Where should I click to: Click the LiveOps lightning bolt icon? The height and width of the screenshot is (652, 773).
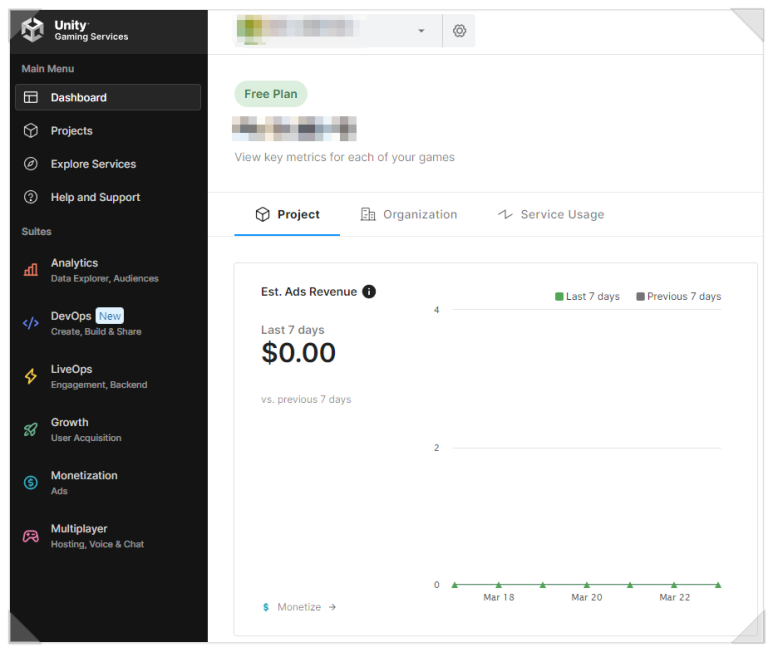[31, 377]
